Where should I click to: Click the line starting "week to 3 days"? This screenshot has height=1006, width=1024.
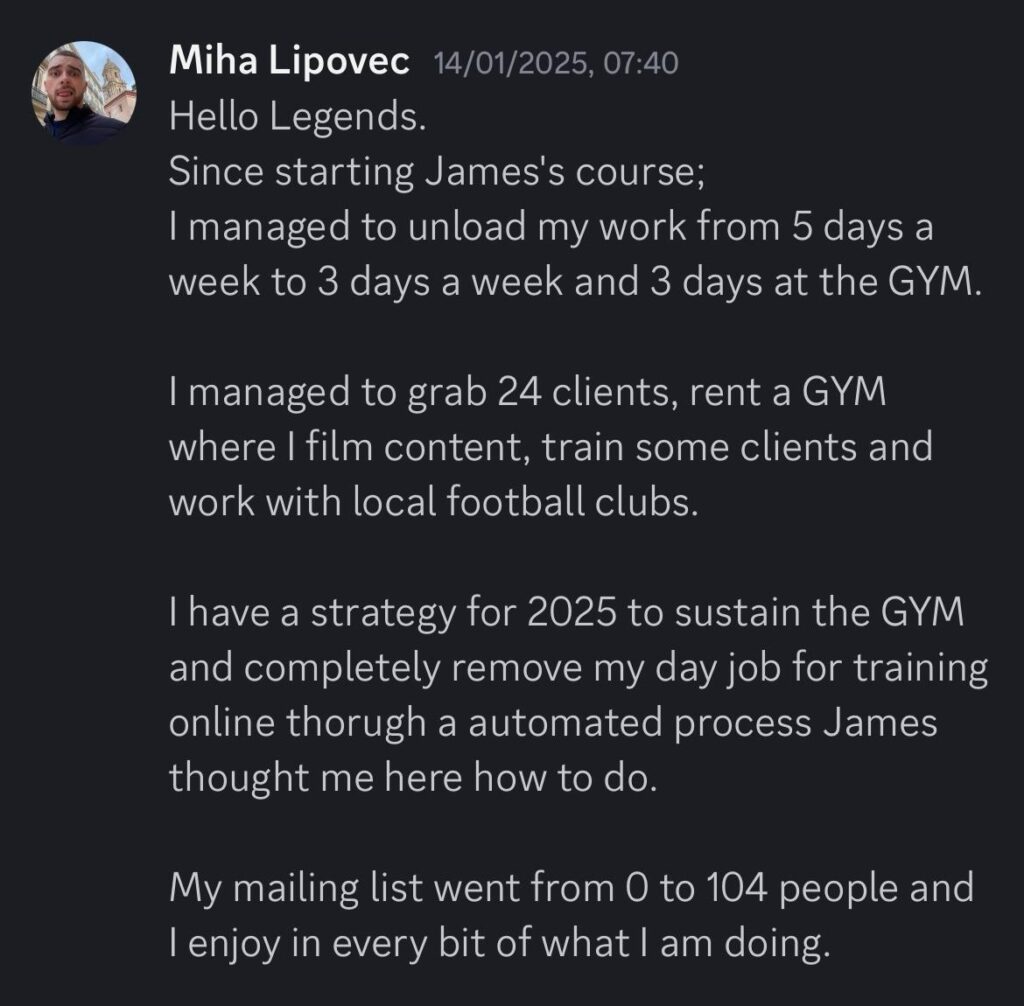click(x=569, y=282)
